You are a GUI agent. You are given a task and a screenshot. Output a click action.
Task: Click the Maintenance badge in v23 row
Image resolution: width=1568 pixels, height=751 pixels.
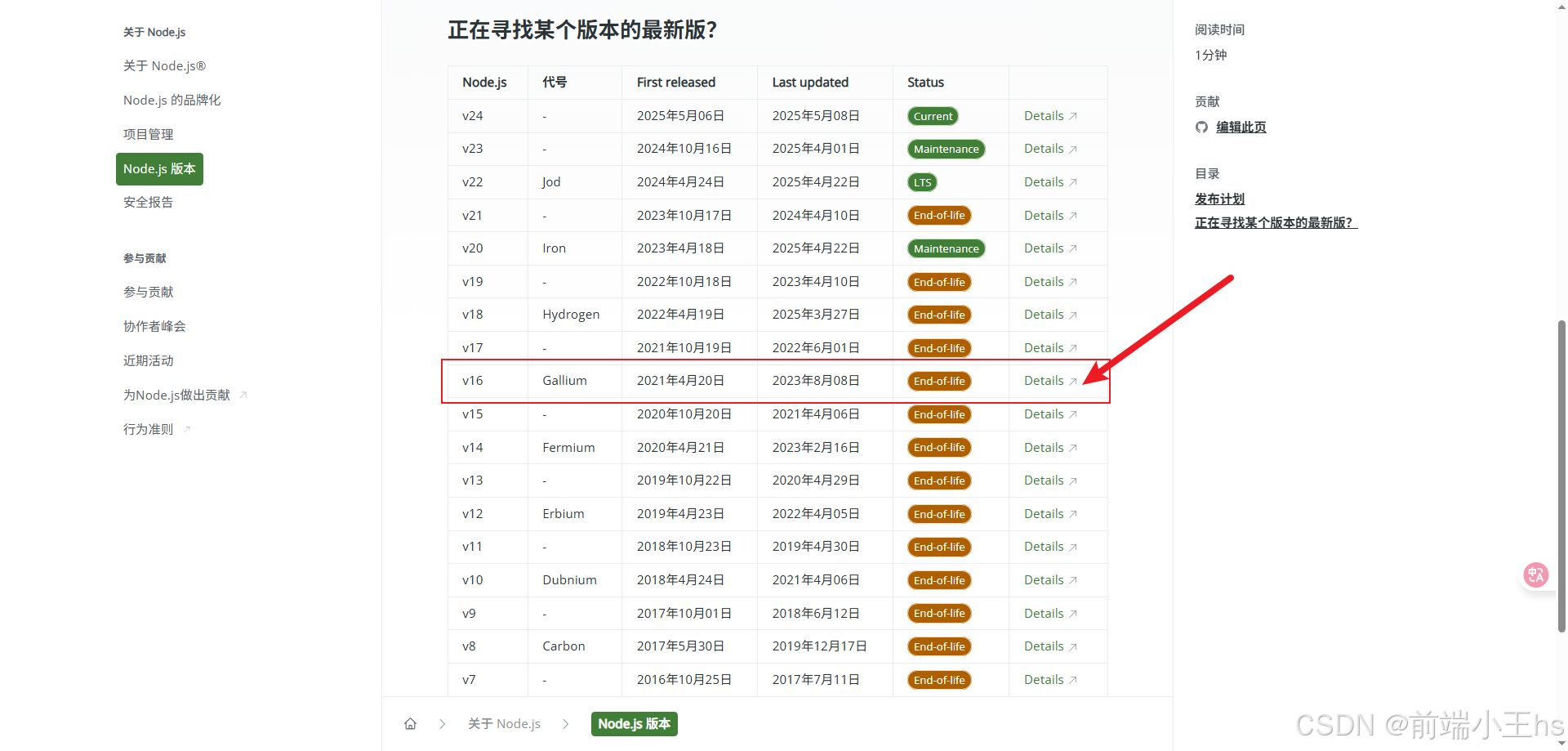pyautogui.click(x=946, y=149)
